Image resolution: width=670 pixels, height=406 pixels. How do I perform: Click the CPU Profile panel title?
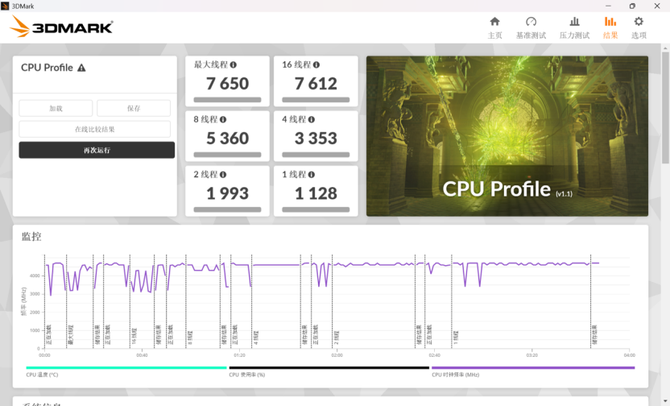click(x=47, y=68)
